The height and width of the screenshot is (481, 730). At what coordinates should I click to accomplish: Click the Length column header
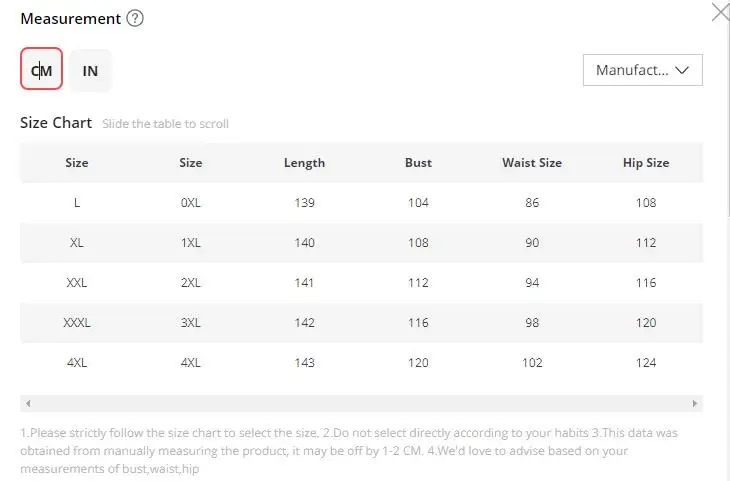[304, 163]
